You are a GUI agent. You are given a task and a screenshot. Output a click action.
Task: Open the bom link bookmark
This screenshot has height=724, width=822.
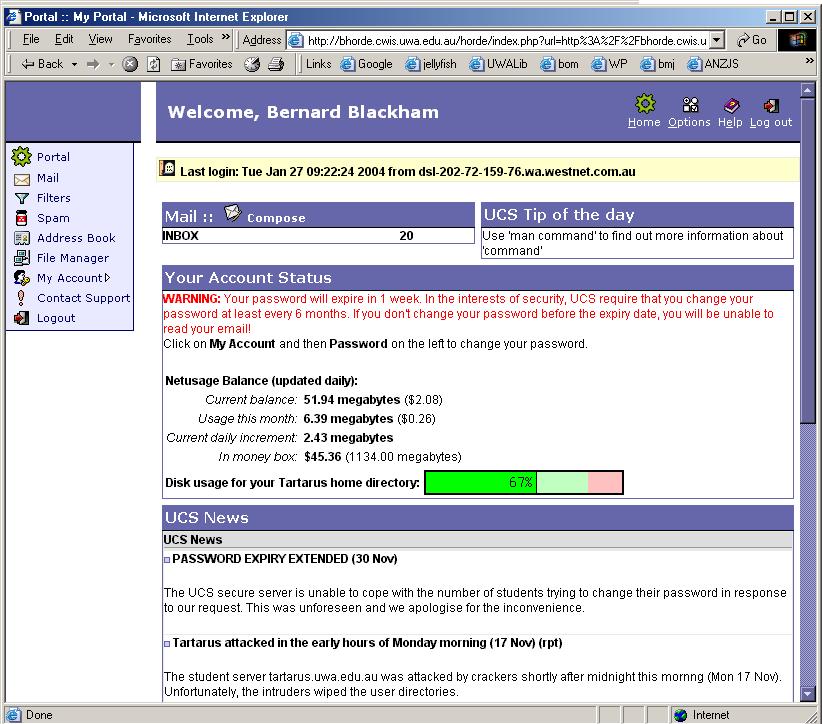[x=559, y=64]
